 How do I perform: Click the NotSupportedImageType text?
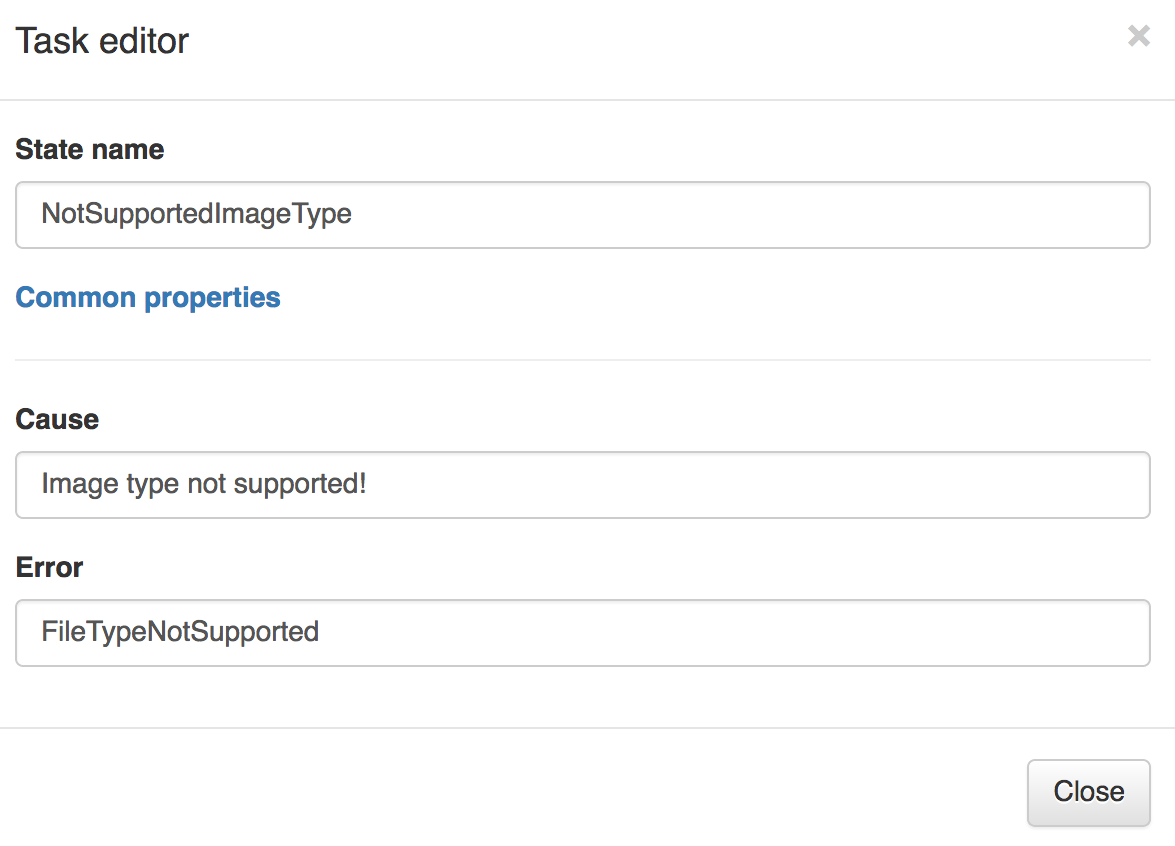[x=196, y=214]
